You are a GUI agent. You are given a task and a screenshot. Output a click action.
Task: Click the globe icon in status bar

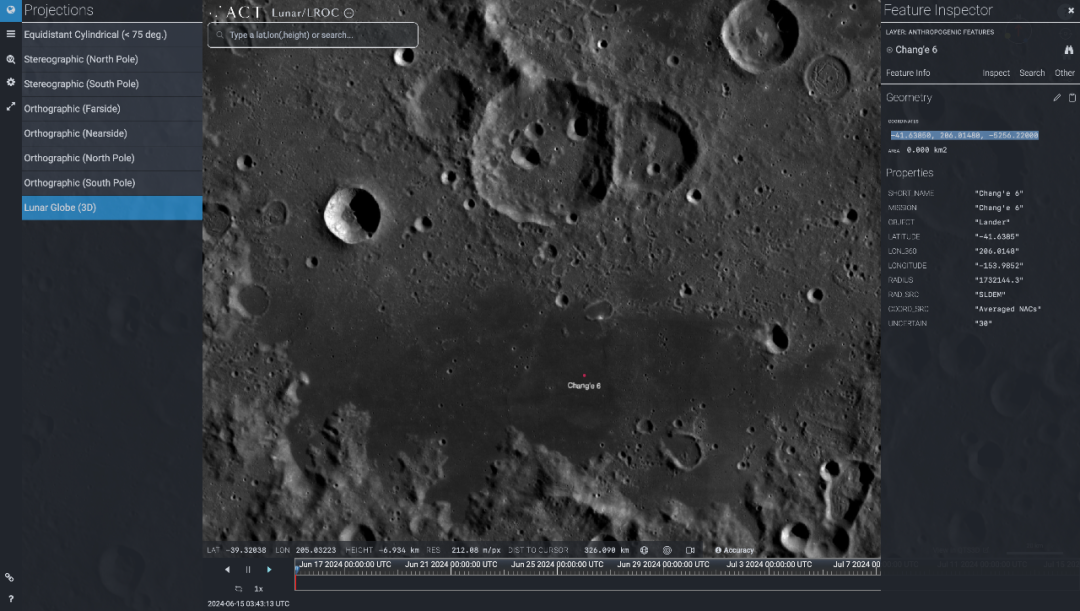pos(644,550)
